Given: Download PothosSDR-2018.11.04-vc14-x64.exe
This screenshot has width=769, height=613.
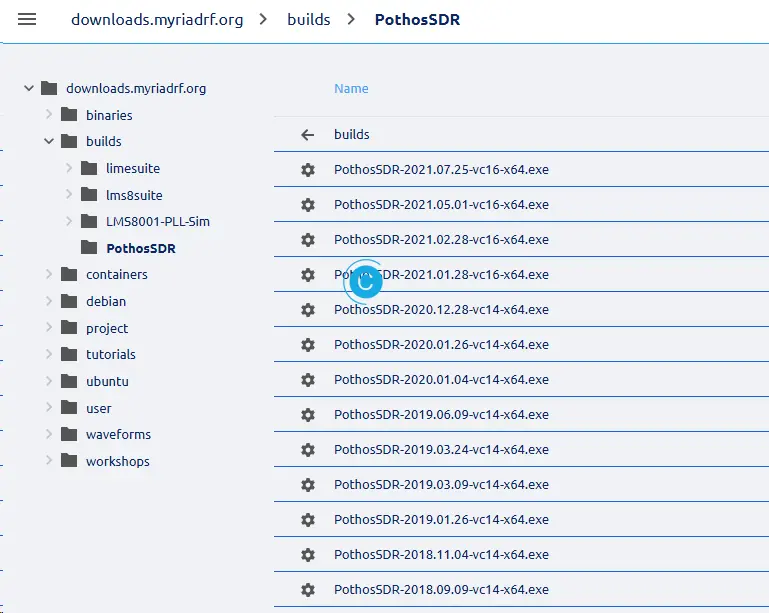Looking at the screenshot, I should (441, 555).
